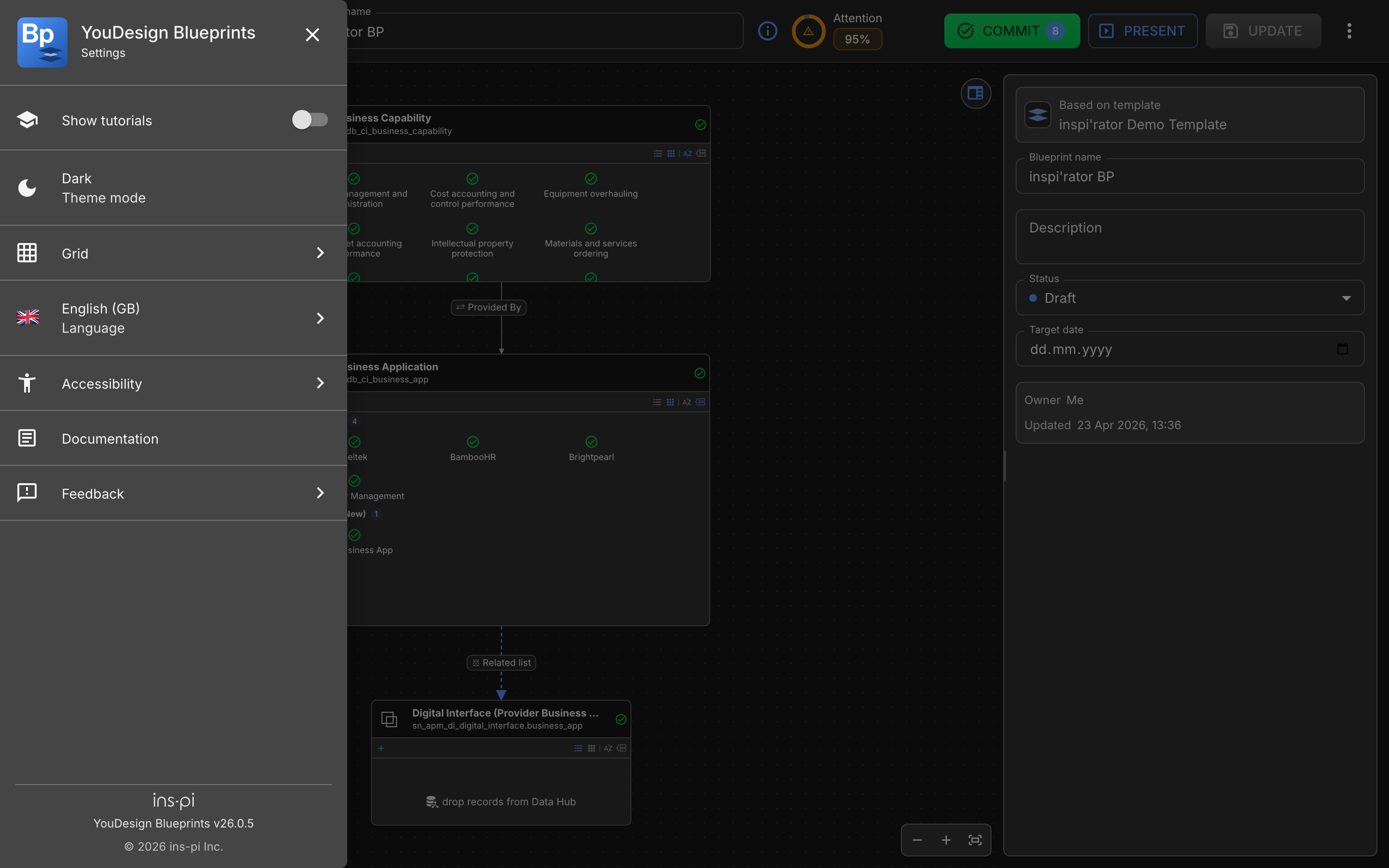
Task: Click the PRESENT button
Action: tap(1143, 31)
